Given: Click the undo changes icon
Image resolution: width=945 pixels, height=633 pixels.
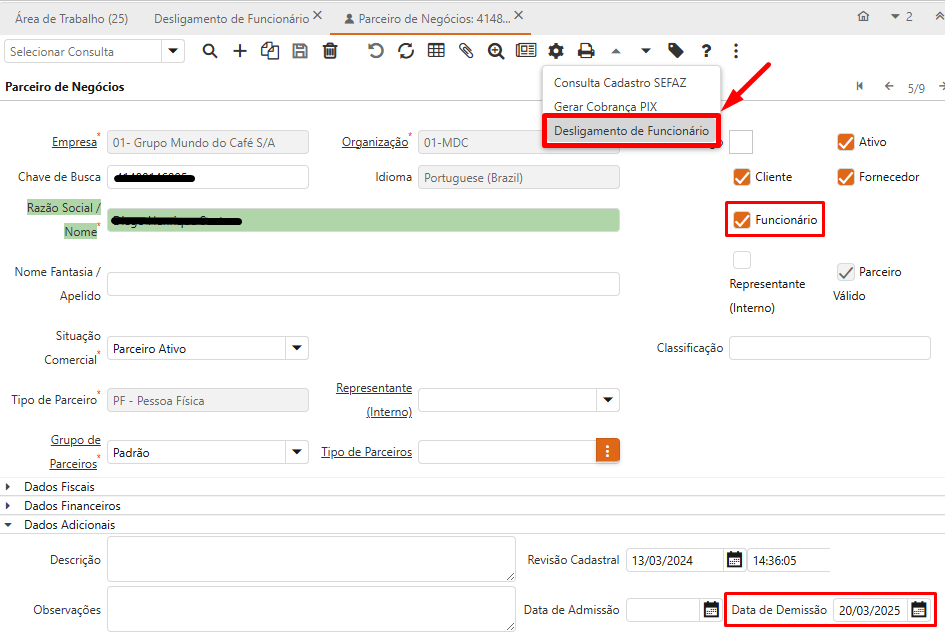Looking at the screenshot, I should [376, 51].
